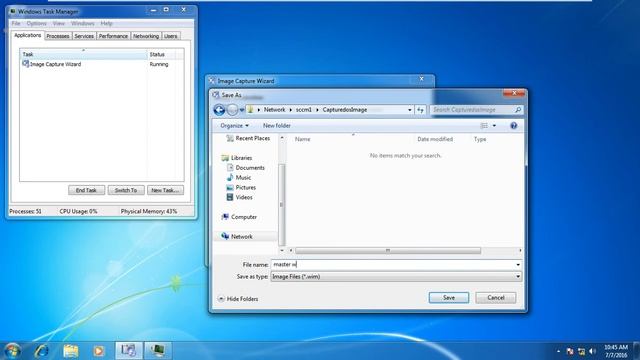This screenshot has height=360, width=640.
Task: Create a New folder
Action: pos(277,126)
